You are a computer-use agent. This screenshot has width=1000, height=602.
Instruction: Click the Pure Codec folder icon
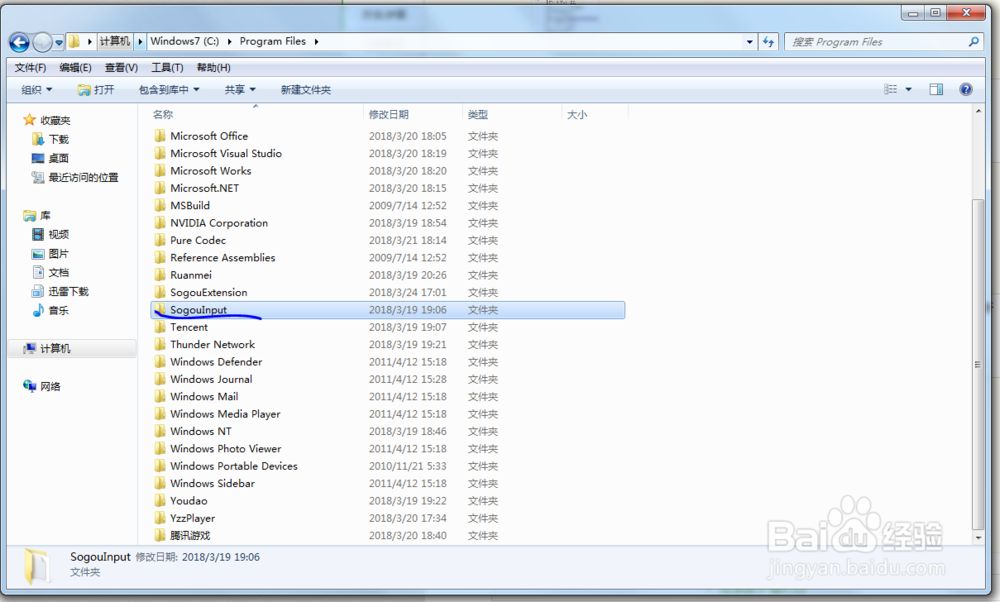click(x=159, y=240)
